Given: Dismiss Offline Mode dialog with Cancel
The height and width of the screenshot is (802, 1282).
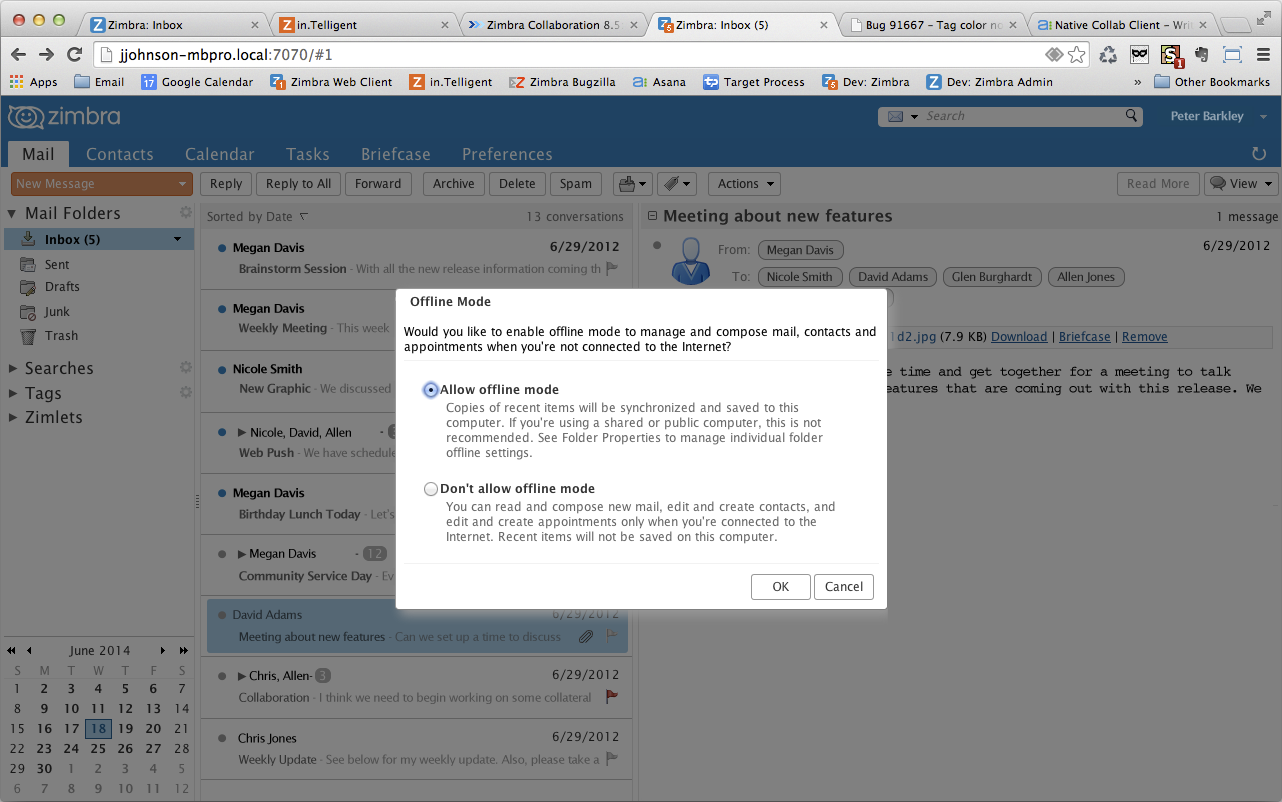Looking at the screenshot, I should [x=844, y=587].
